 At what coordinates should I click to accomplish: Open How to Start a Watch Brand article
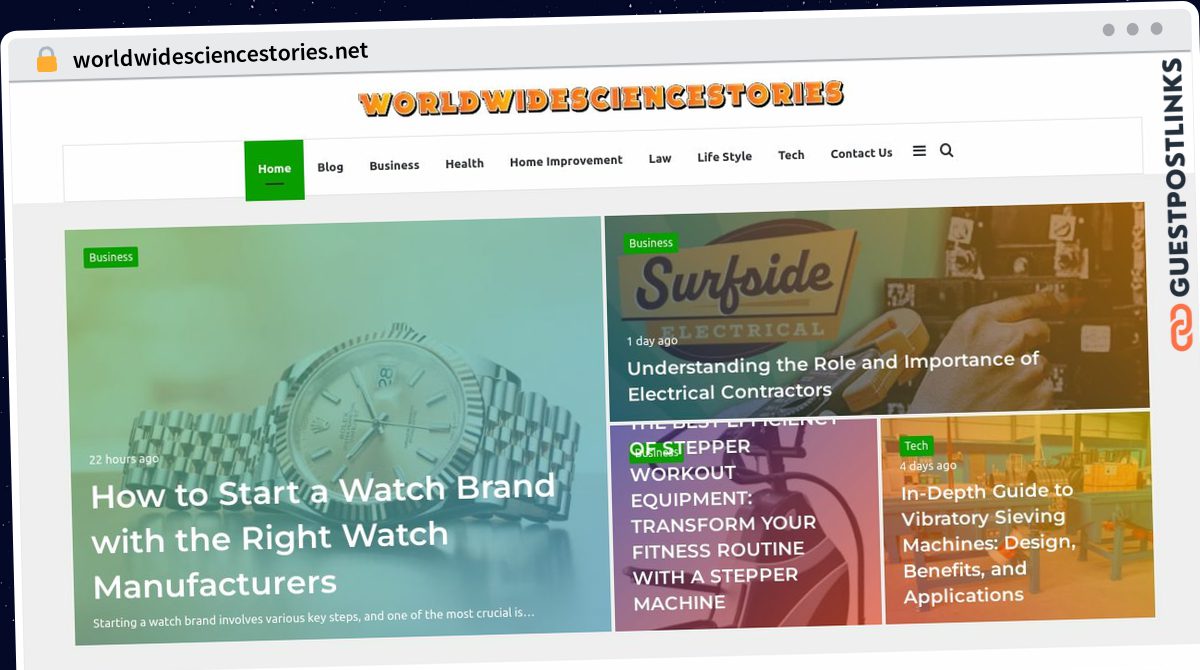pos(324,536)
